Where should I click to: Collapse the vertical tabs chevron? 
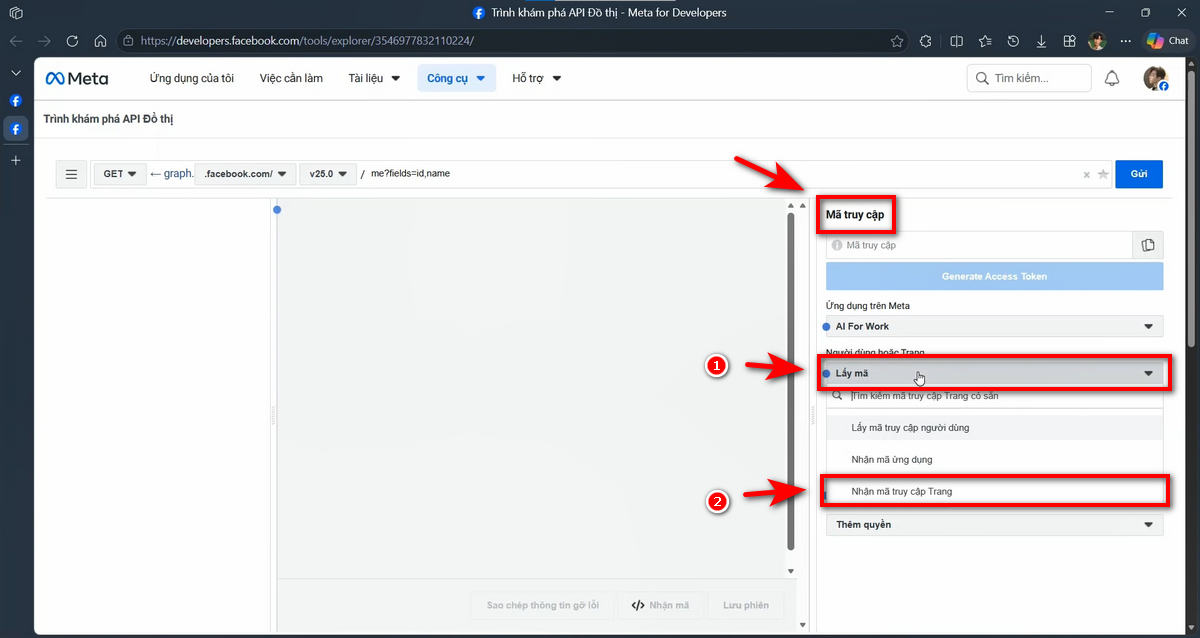pyautogui.click(x=15, y=73)
